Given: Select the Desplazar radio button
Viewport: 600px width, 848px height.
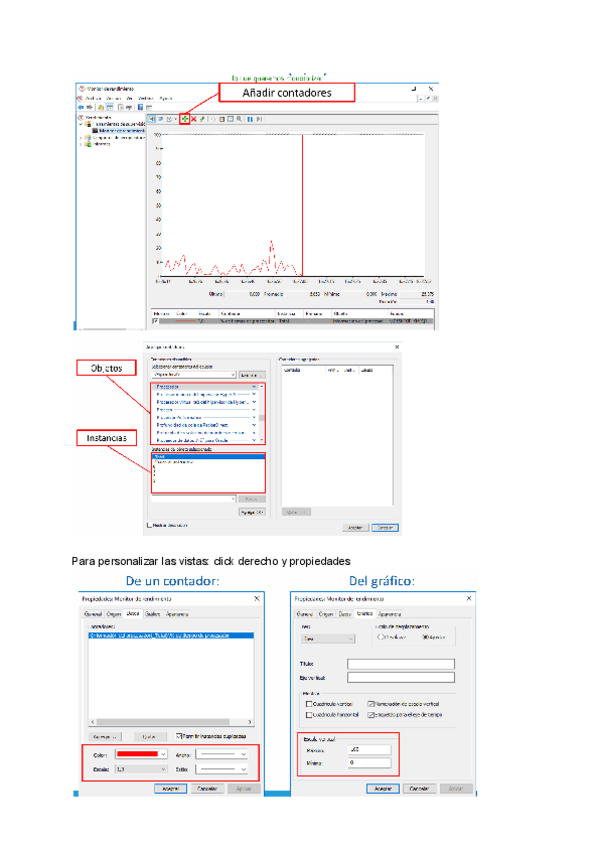Looking at the screenshot, I should click(x=380, y=637).
